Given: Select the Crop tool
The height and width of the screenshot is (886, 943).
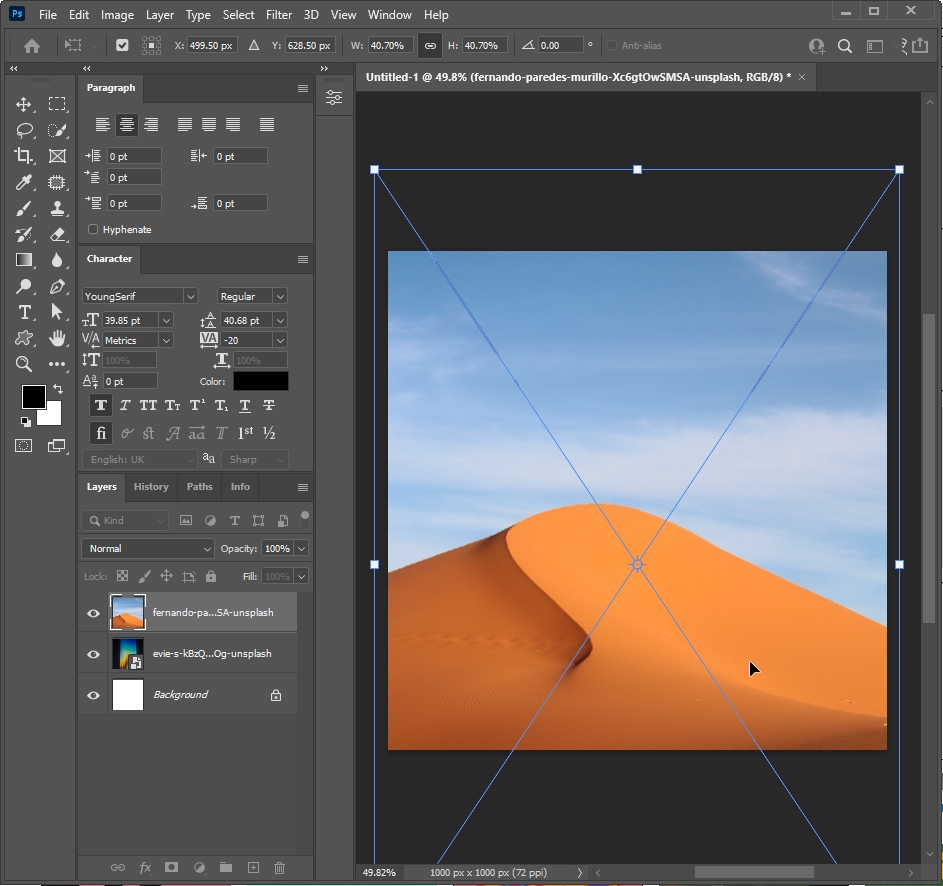Looking at the screenshot, I should click(23, 156).
